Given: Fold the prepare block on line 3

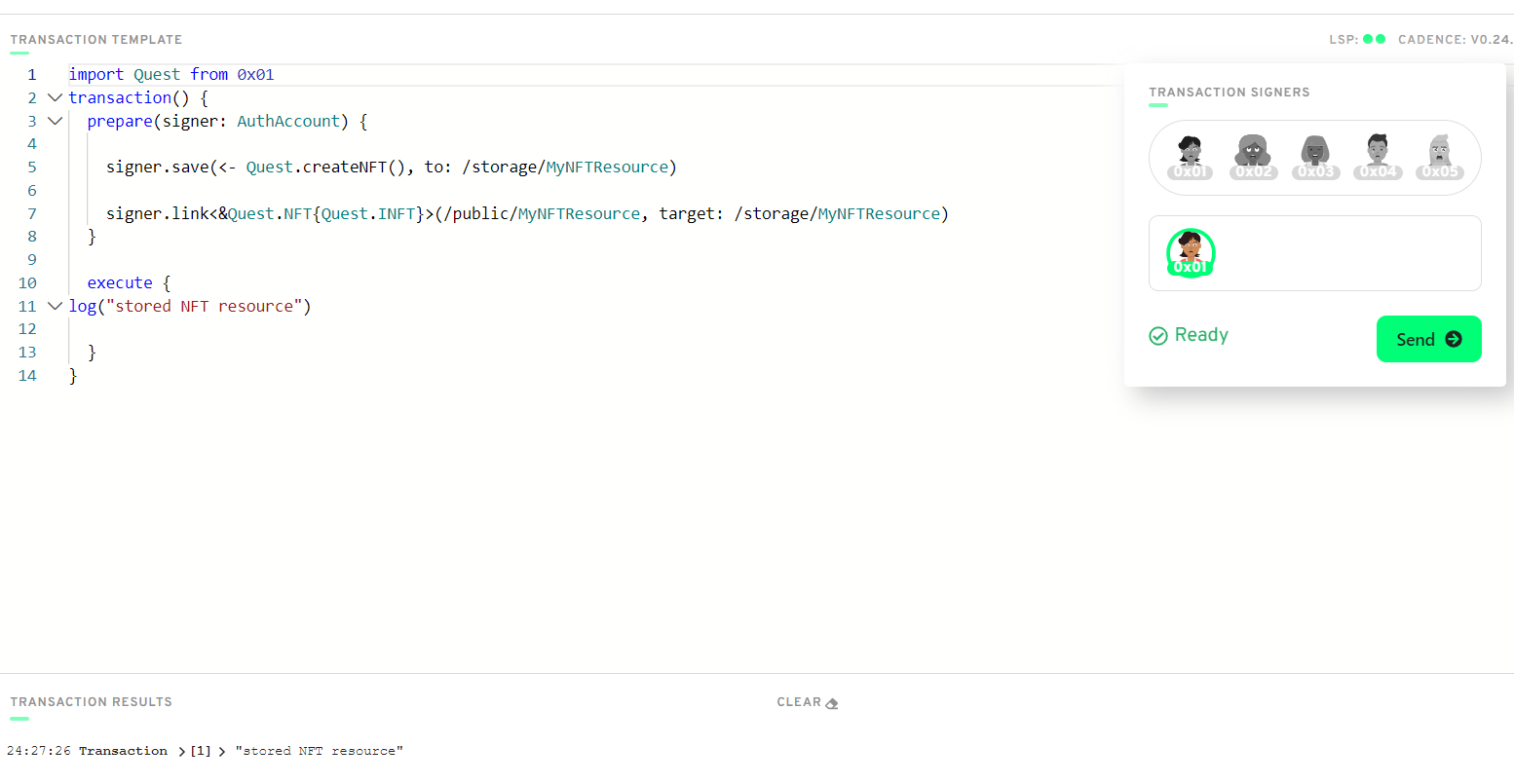Looking at the screenshot, I should coord(56,121).
